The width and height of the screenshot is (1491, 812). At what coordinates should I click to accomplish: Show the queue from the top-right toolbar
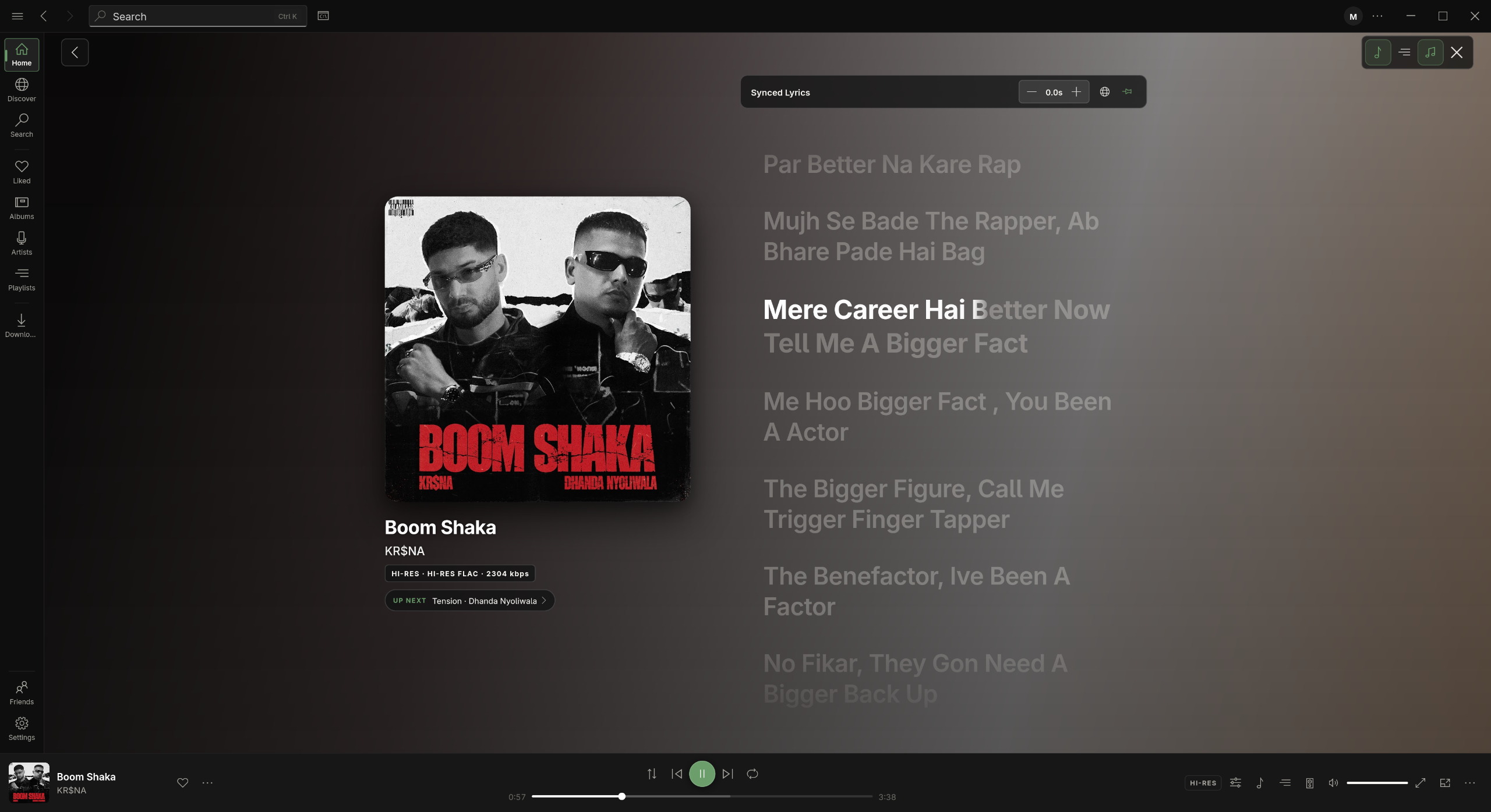coord(1404,52)
